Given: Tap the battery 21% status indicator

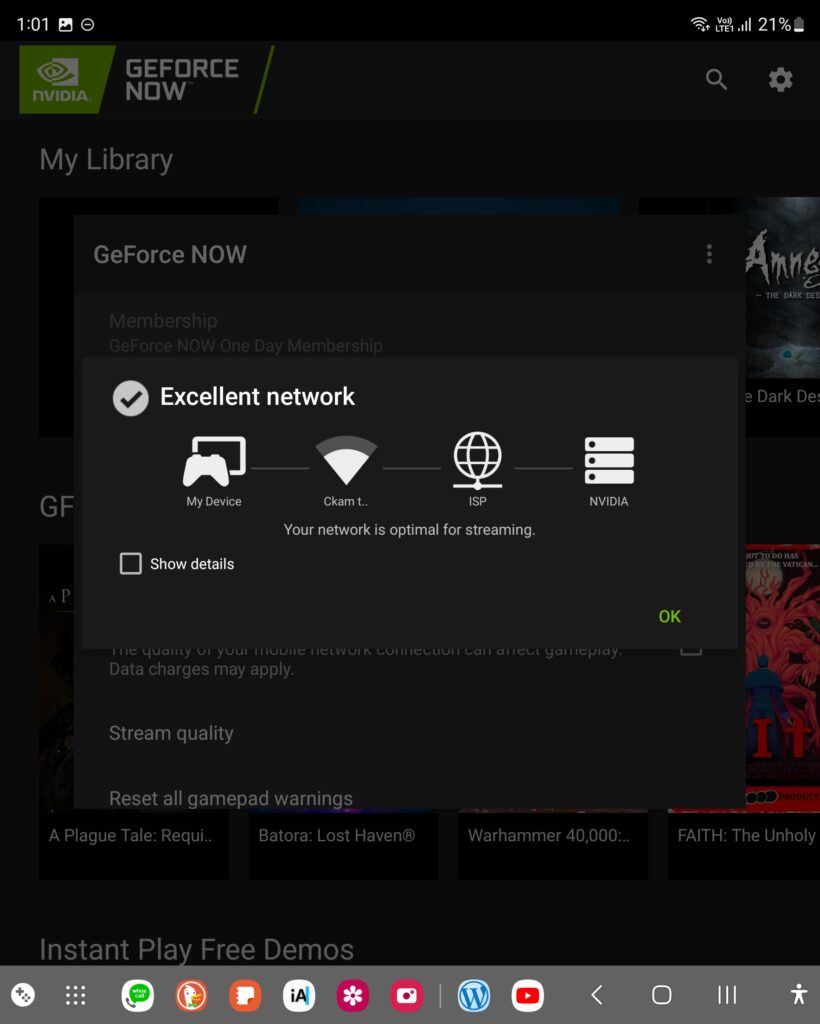Looking at the screenshot, I should pos(781,25).
